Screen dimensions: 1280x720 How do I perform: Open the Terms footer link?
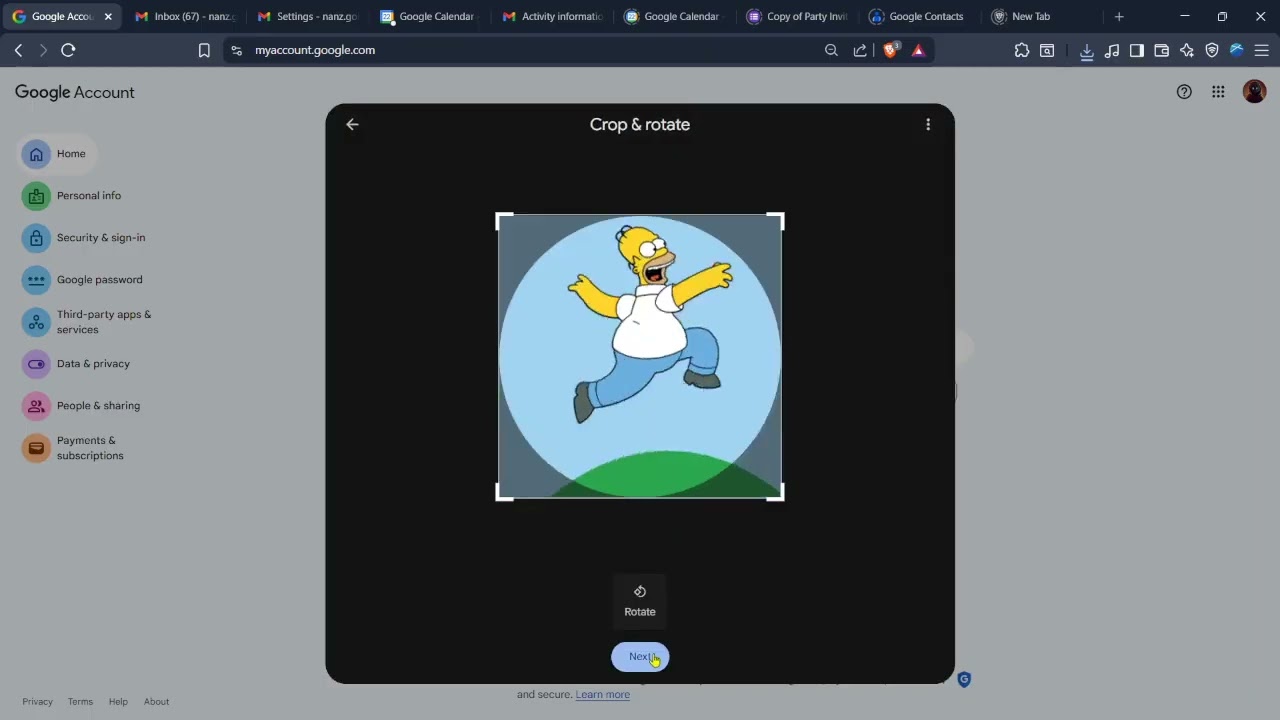80,702
